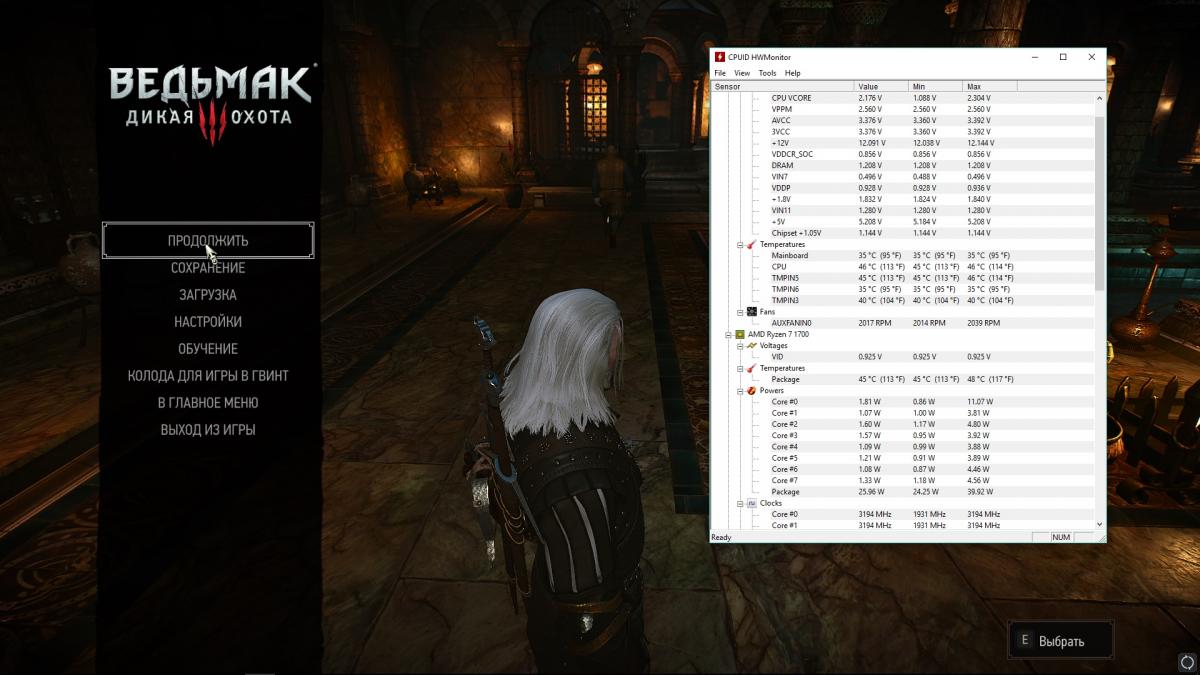Select the VPPM sensor row
Viewport: 1200px width, 675px height.
pyautogui.click(x=903, y=109)
